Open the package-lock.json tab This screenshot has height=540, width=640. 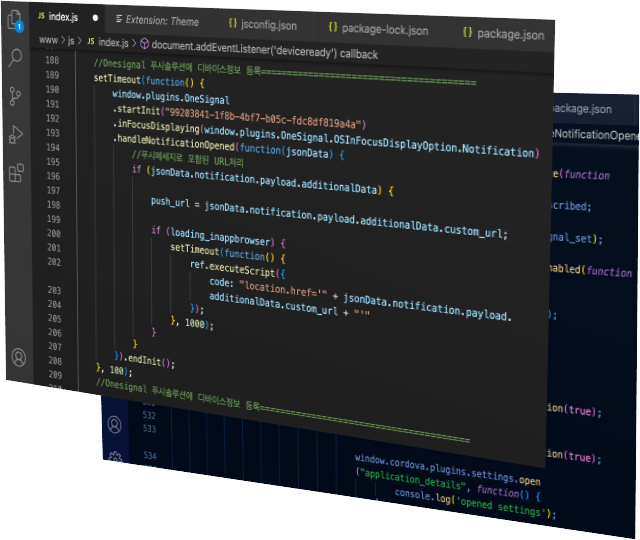(381, 30)
